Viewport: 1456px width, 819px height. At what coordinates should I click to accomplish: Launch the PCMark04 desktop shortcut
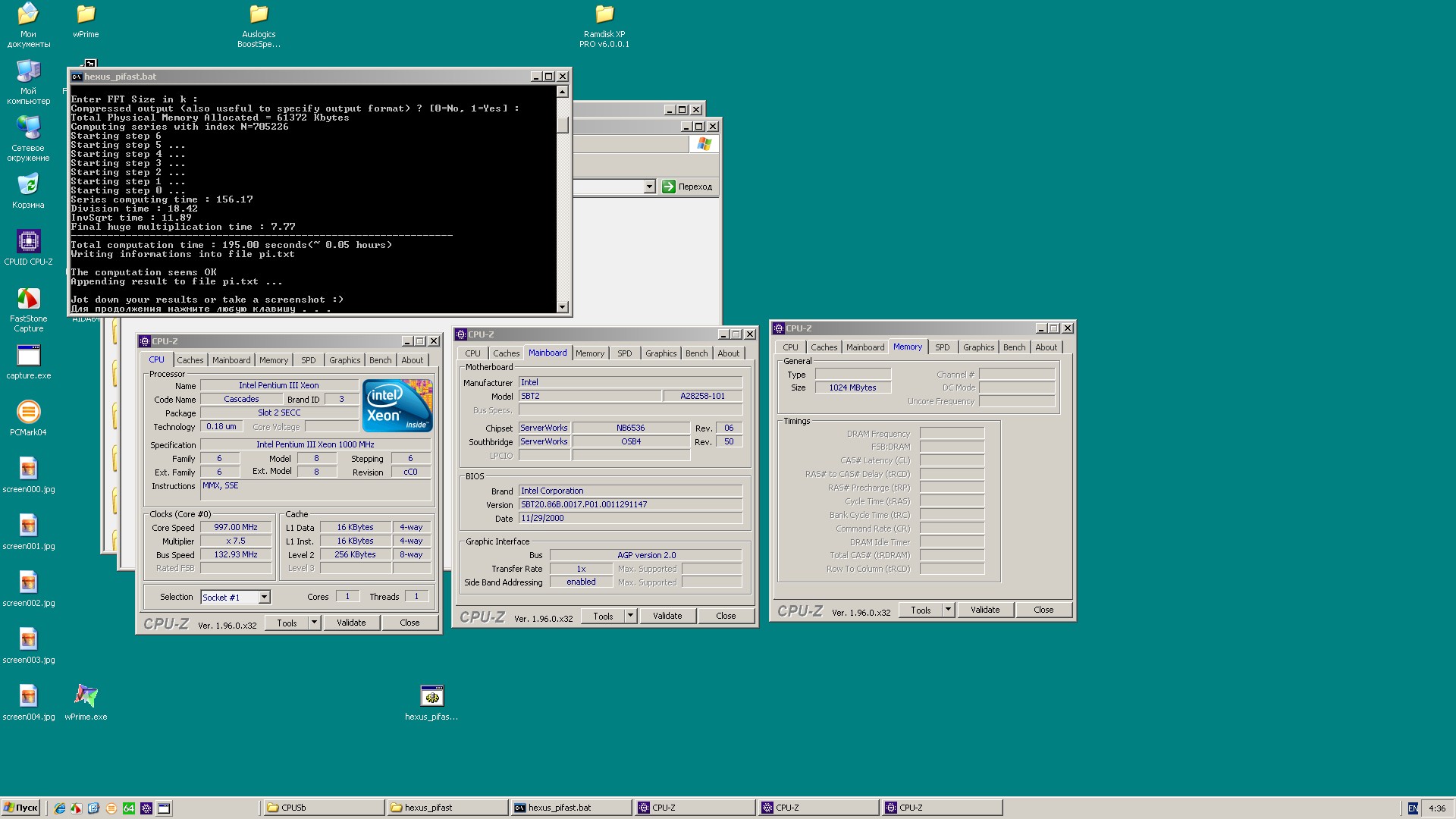pos(28,419)
